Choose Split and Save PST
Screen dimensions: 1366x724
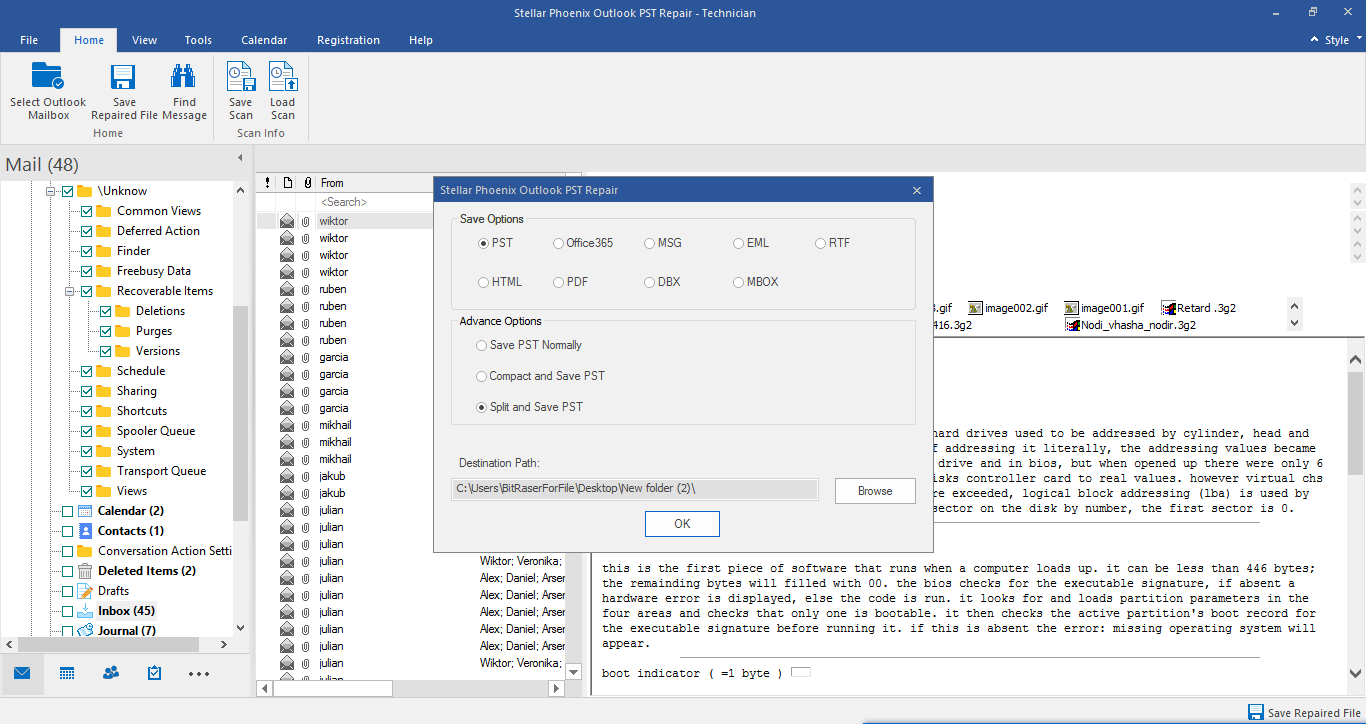(530, 407)
